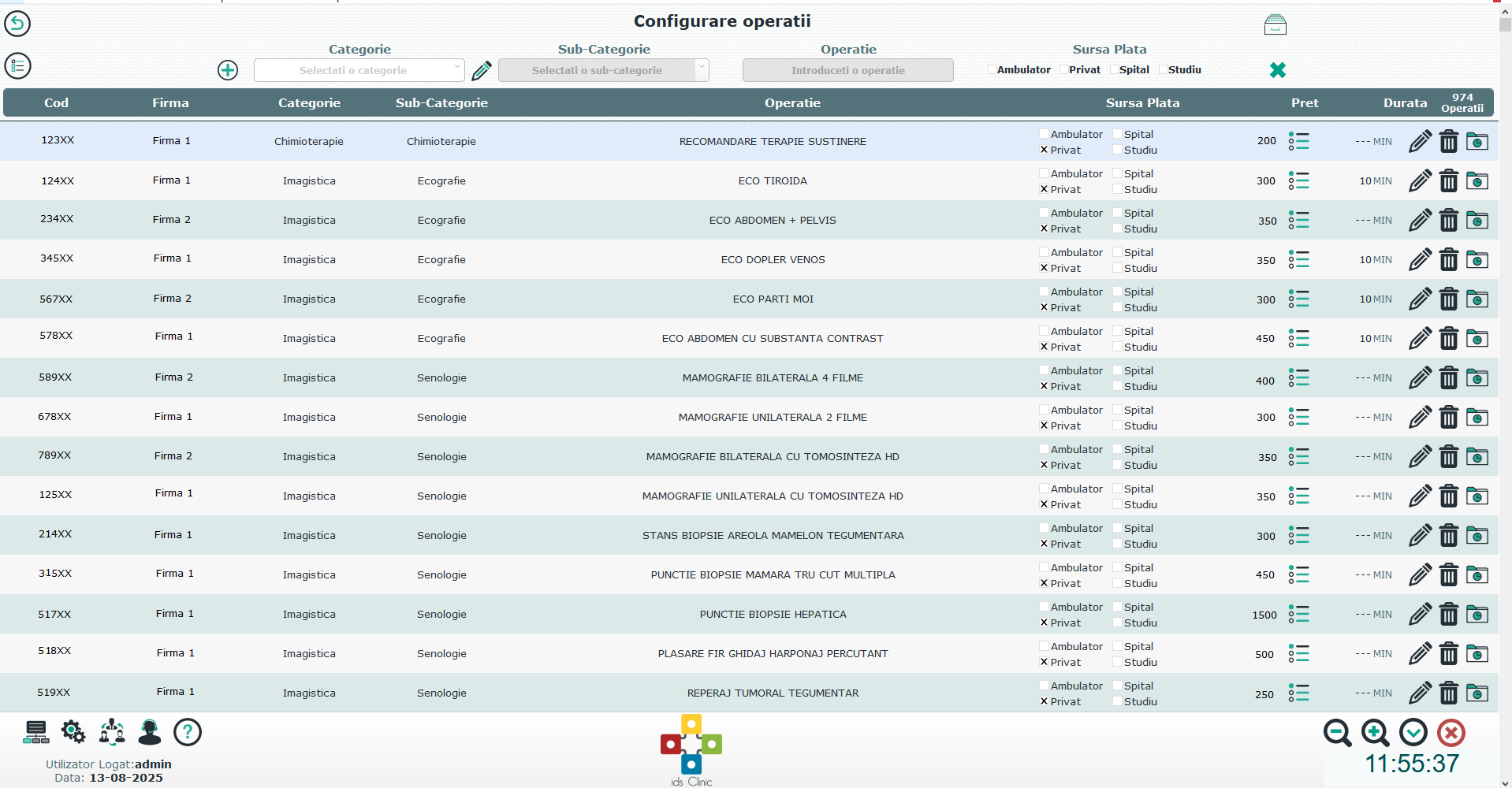Delete the ECO PARTI MOI operation
1512x788 pixels.
click(1449, 299)
